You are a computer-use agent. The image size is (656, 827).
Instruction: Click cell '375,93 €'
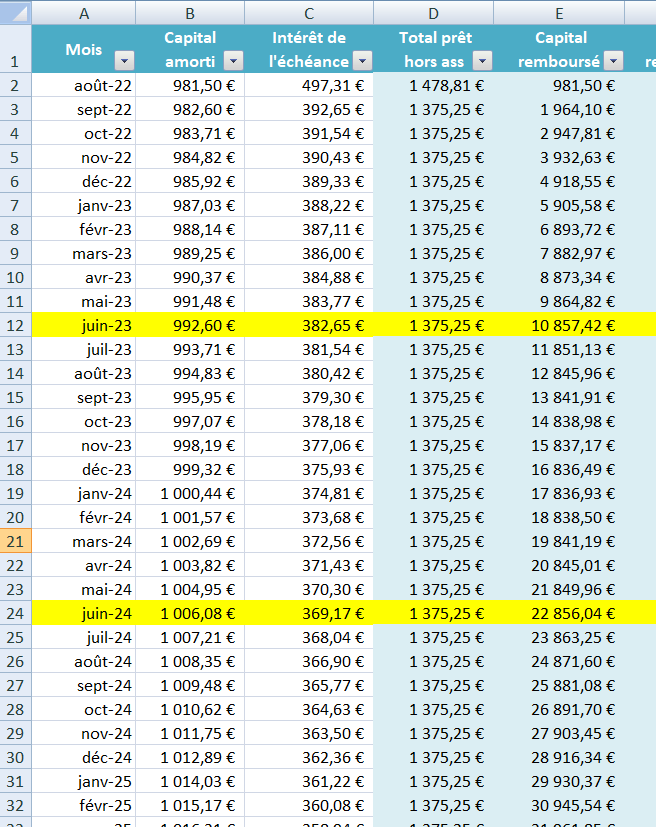tap(309, 469)
